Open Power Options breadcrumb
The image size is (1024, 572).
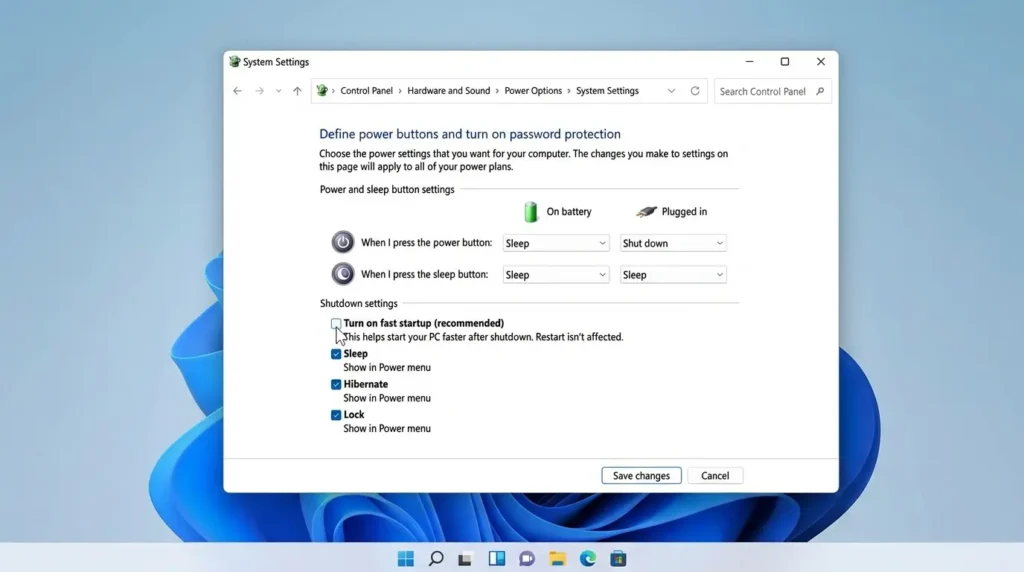tap(533, 91)
